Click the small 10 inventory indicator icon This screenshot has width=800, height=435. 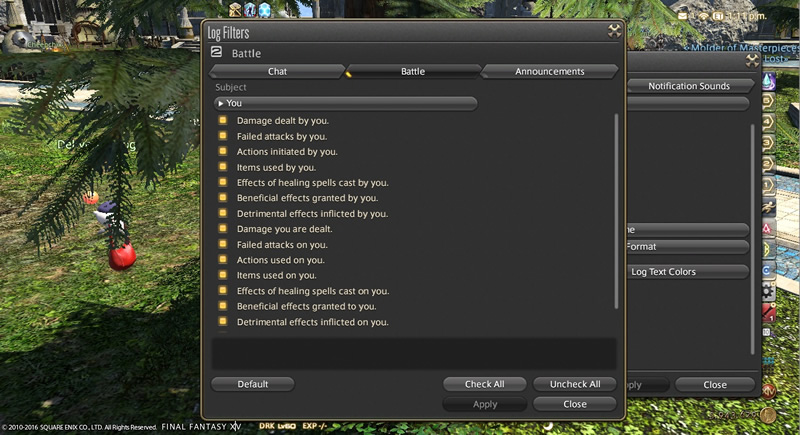(766, 332)
